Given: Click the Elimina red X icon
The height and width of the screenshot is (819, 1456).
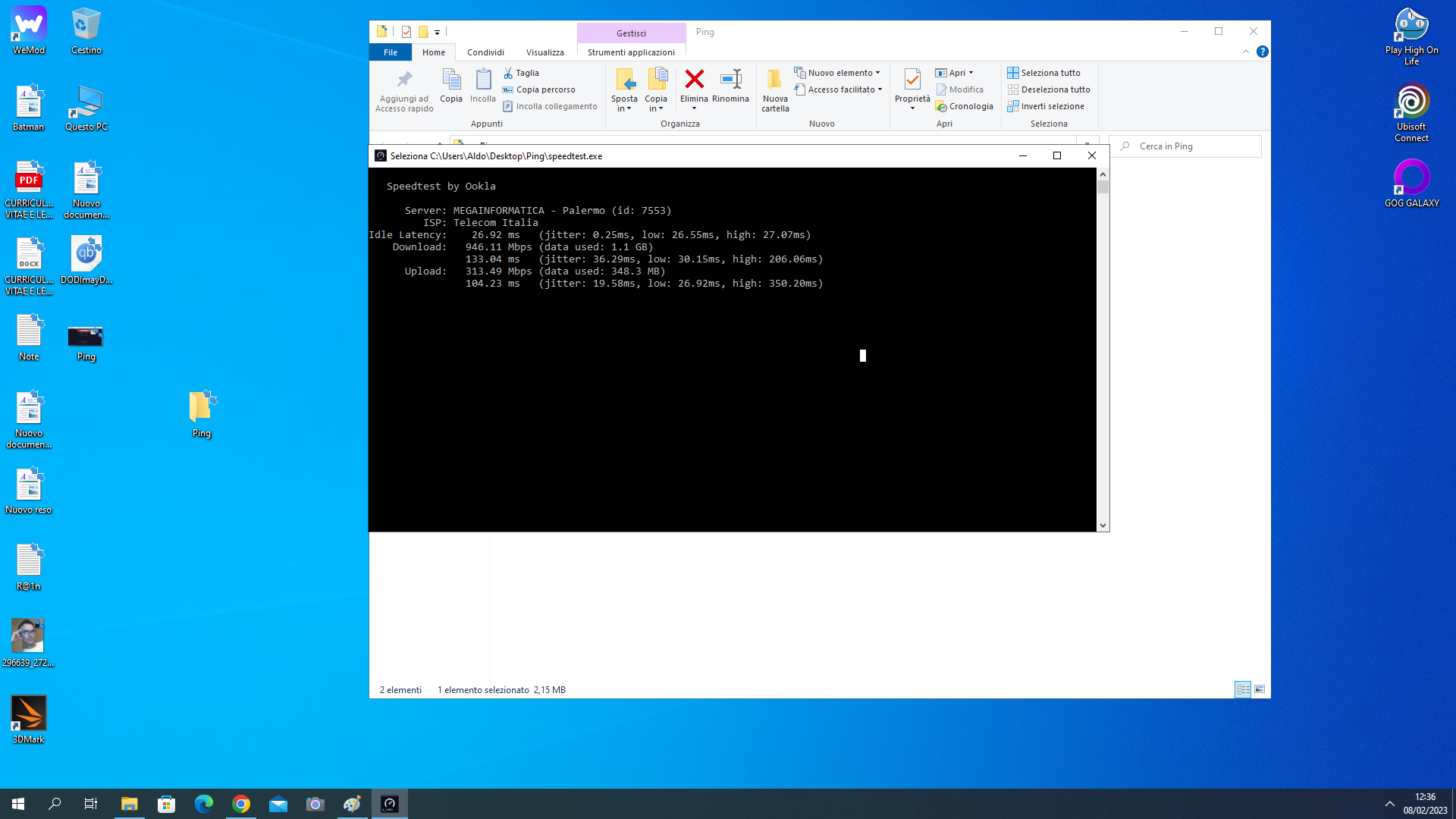Looking at the screenshot, I should pos(694,80).
